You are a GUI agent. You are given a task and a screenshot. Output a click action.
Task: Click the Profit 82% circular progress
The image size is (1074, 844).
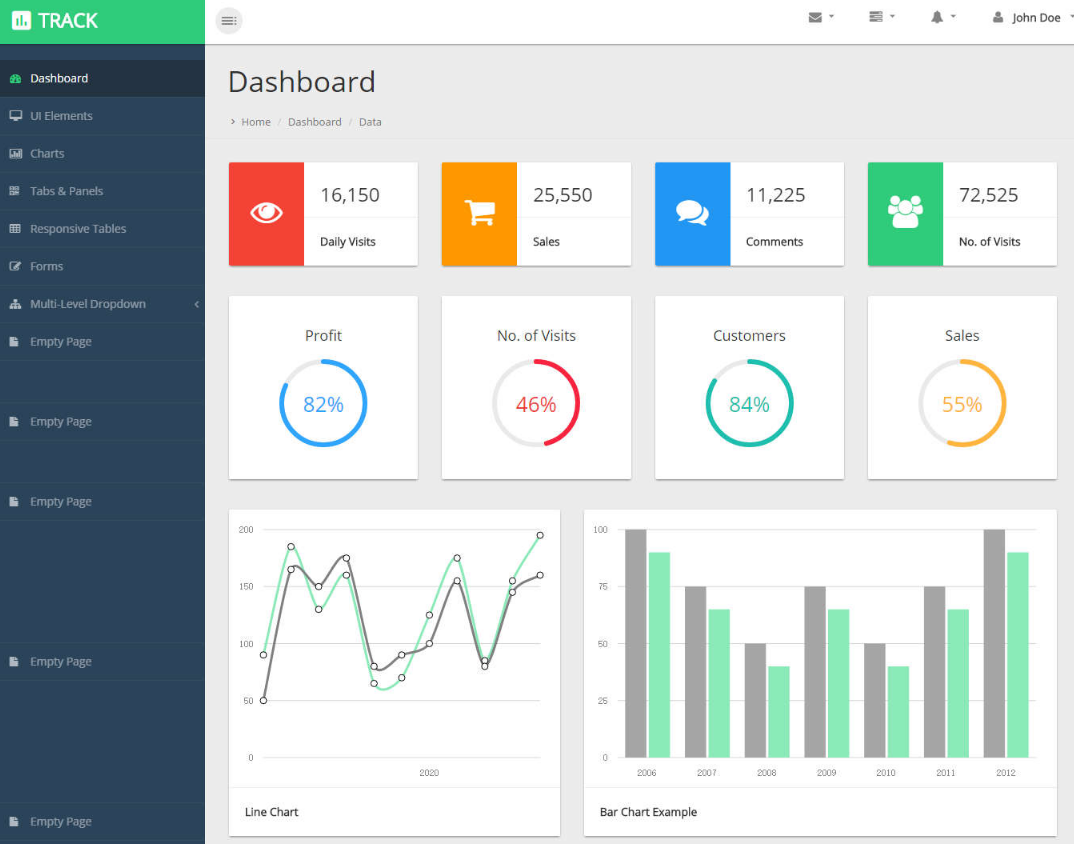coord(323,404)
